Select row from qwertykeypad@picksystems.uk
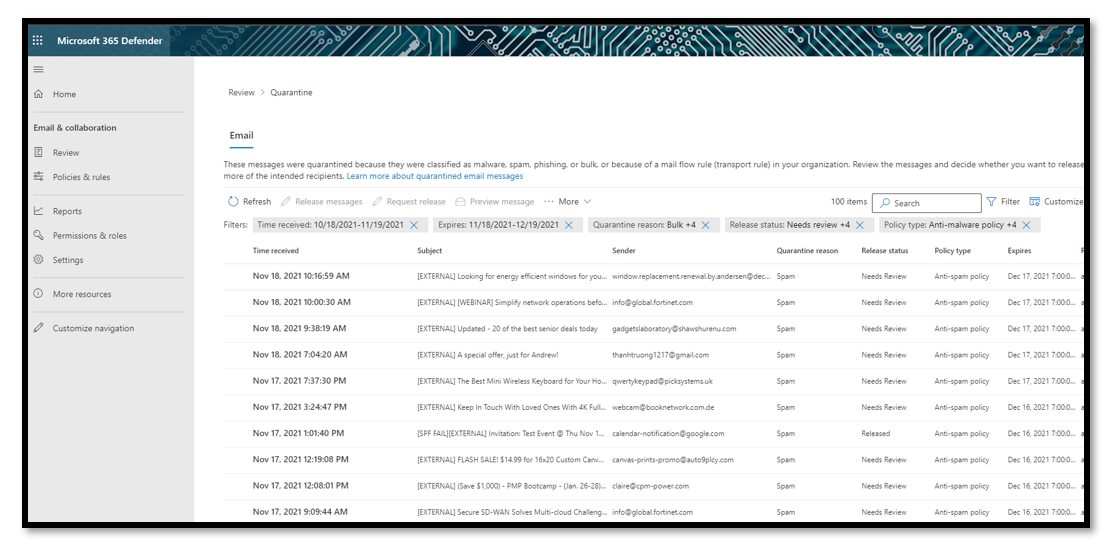The width and height of the screenshot is (1120, 558). (x=653, y=381)
